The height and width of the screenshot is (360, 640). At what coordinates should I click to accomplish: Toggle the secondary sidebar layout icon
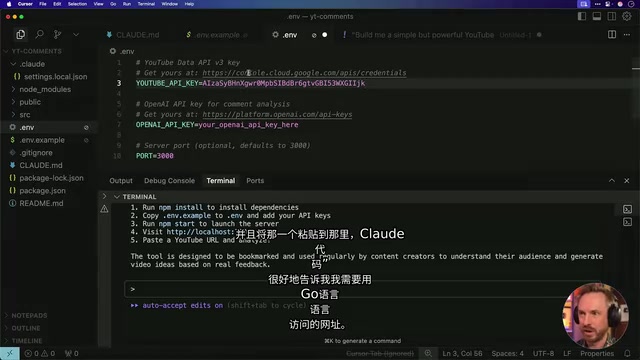tap(611, 16)
